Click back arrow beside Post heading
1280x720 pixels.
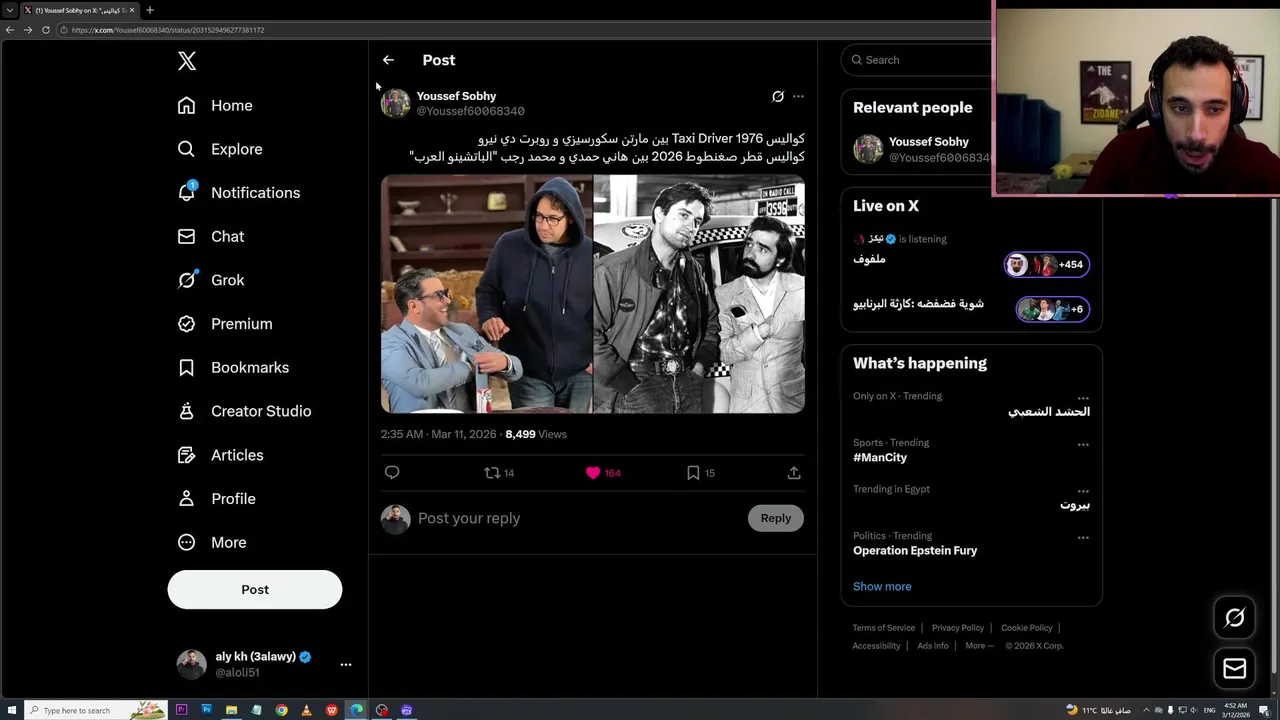point(388,60)
